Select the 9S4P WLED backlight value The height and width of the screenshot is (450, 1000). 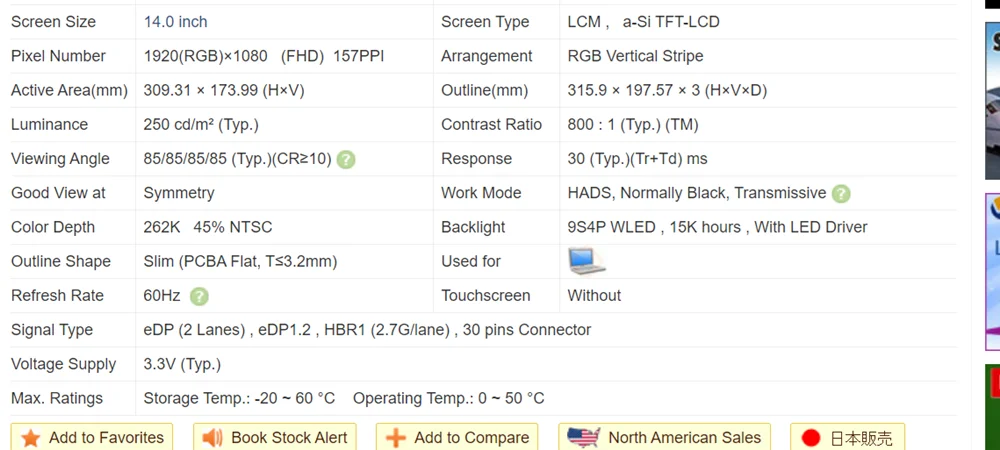click(611, 227)
